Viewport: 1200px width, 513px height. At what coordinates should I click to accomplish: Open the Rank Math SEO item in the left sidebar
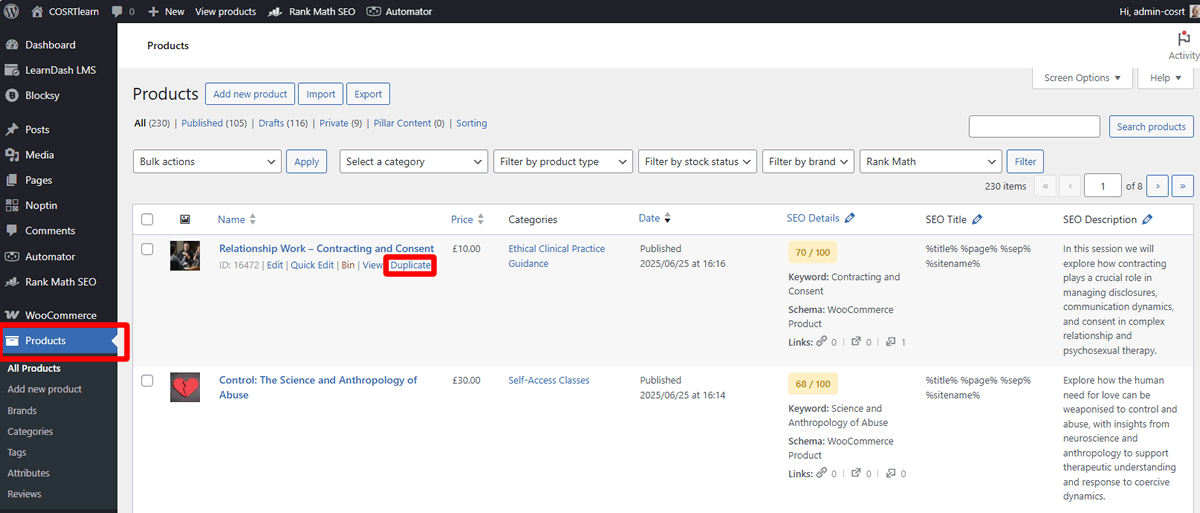point(58,282)
